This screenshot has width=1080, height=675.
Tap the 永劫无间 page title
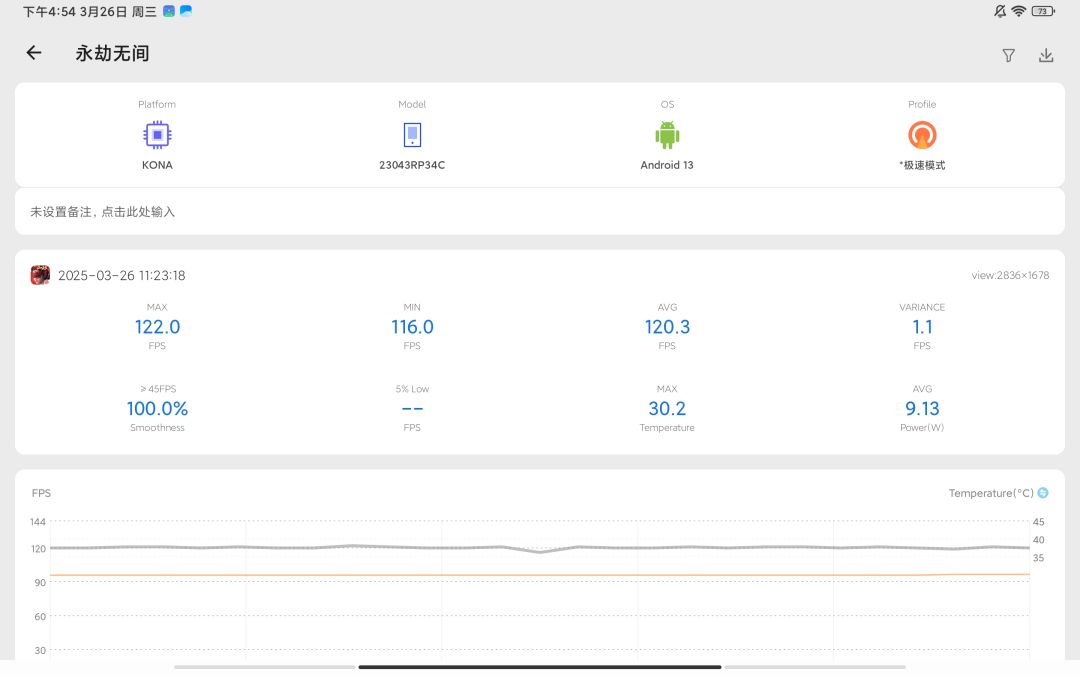pos(112,53)
